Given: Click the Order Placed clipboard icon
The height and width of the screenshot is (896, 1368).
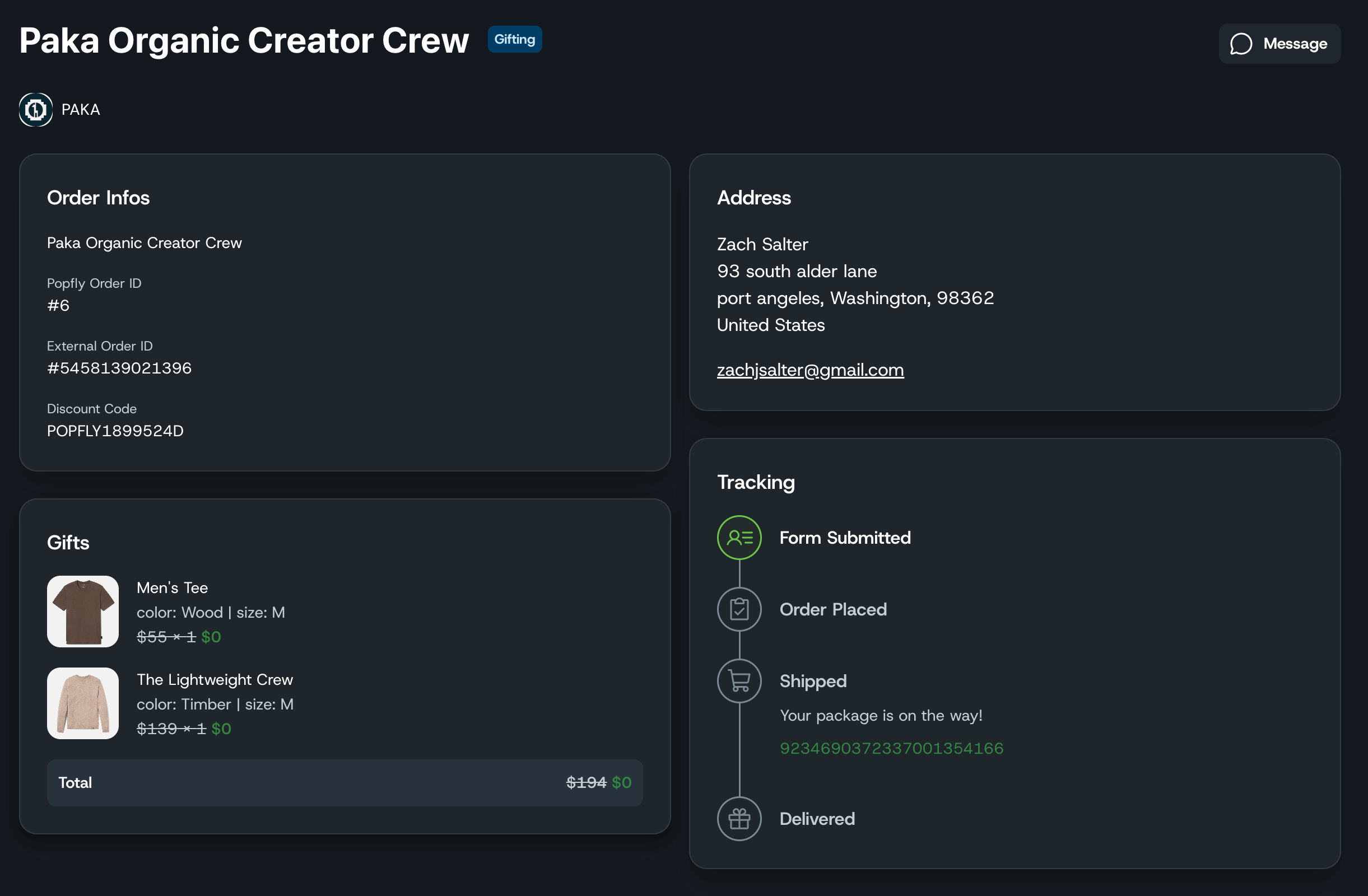Looking at the screenshot, I should point(738,609).
